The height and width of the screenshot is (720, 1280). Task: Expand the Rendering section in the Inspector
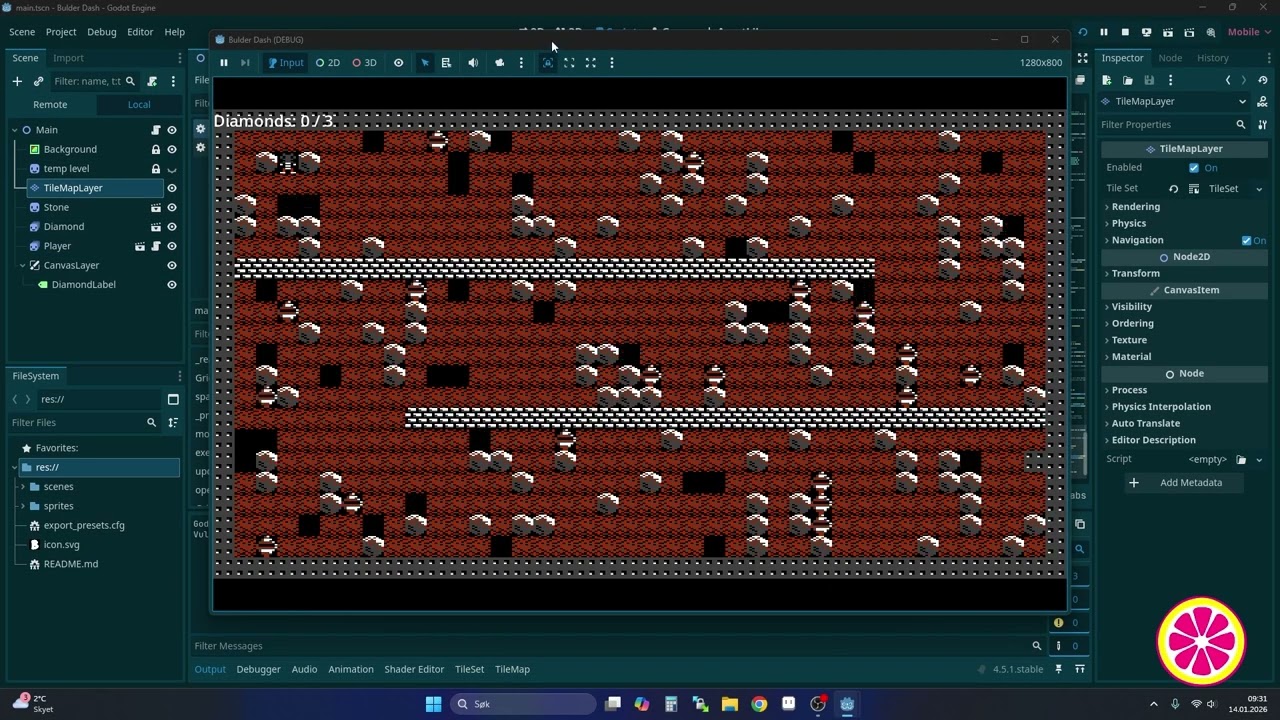tap(1136, 207)
